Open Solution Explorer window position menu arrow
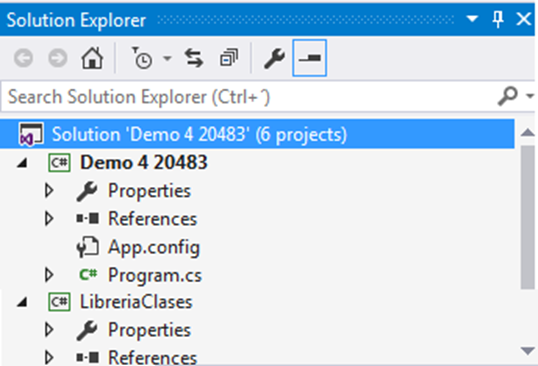The width and height of the screenshot is (538, 366). click(472, 19)
